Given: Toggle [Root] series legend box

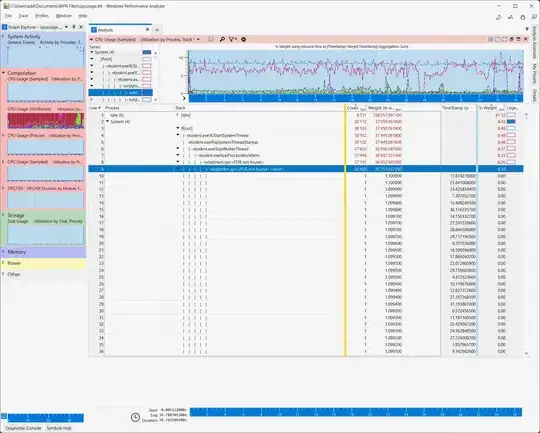Looking at the screenshot, I should (x=147, y=59).
